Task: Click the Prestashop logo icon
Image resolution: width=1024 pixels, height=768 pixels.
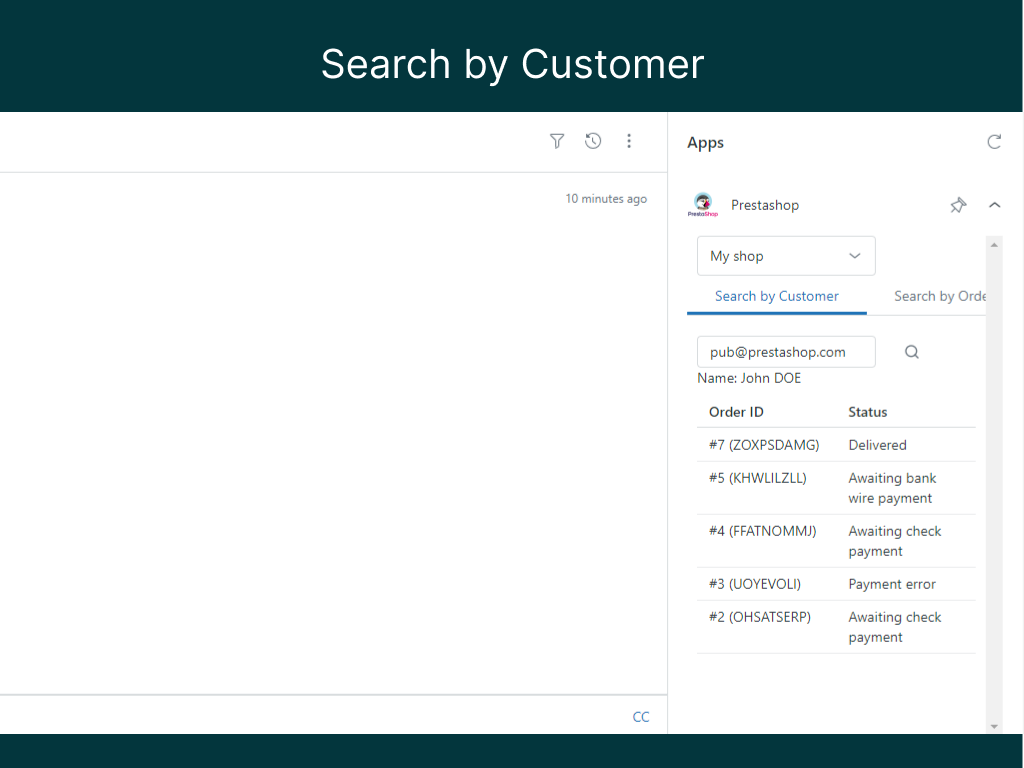Action: (703, 205)
